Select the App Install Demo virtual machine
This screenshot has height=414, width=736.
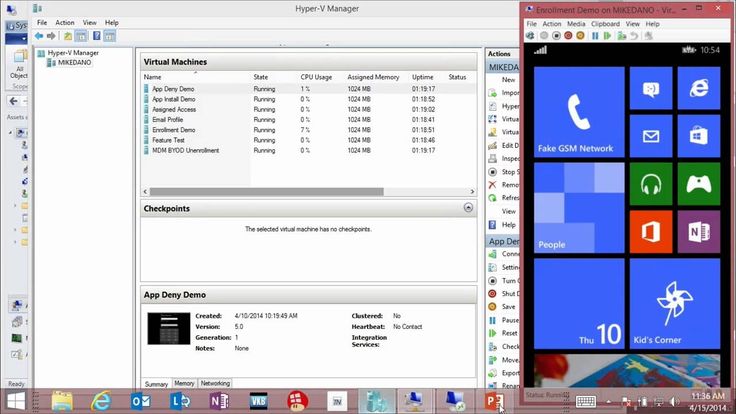[174, 99]
